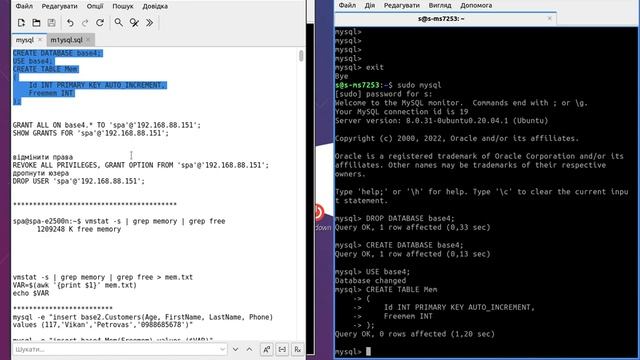This screenshot has height=360, width=640.
Task: Open the terminal's Файл menu
Action: pos(347,5)
